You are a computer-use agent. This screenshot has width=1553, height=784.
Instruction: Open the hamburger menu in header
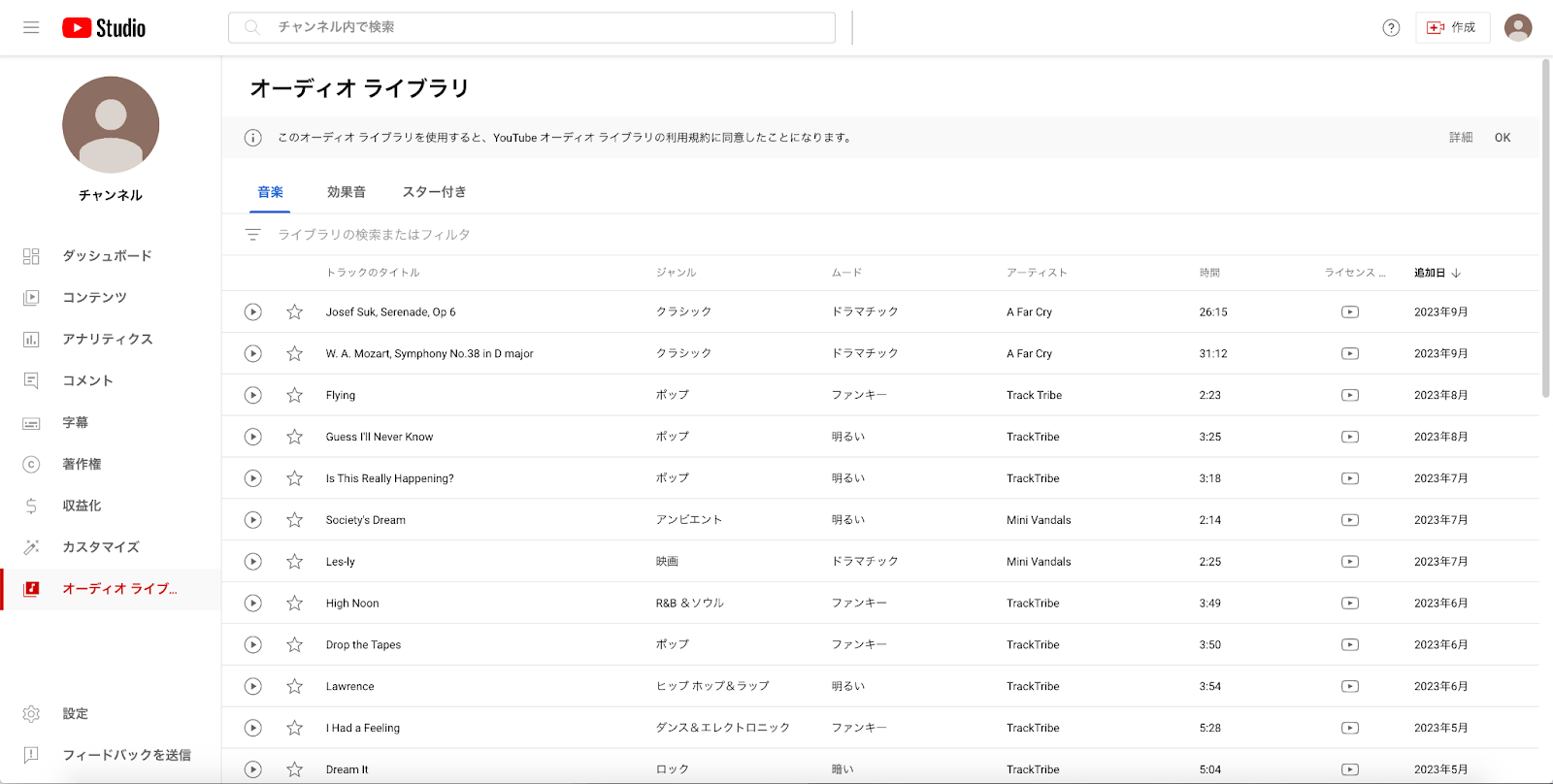(x=31, y=27)
